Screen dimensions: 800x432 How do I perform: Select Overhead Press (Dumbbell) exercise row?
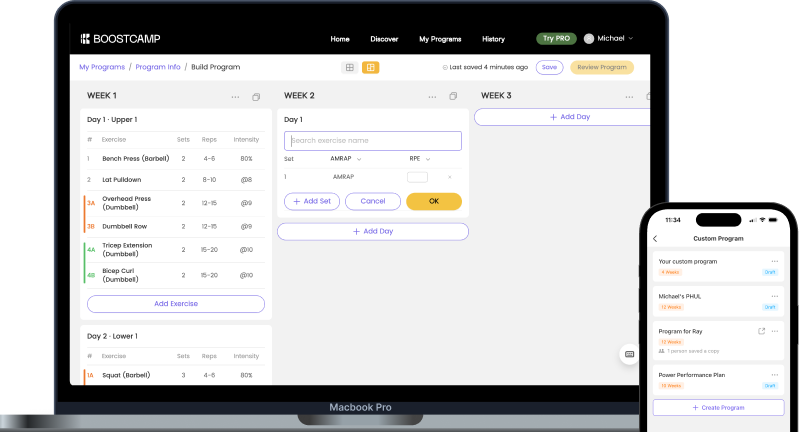176,203
